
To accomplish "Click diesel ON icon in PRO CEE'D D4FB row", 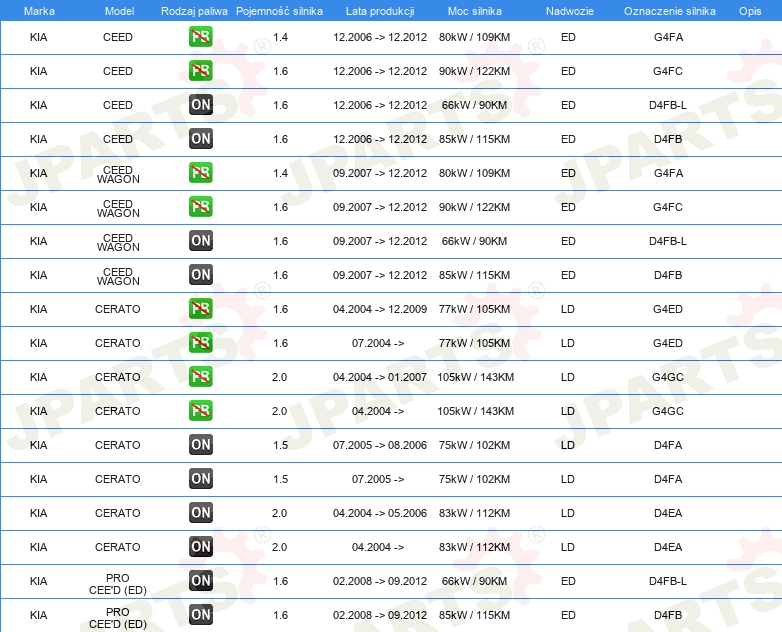I will coord(200,614).
